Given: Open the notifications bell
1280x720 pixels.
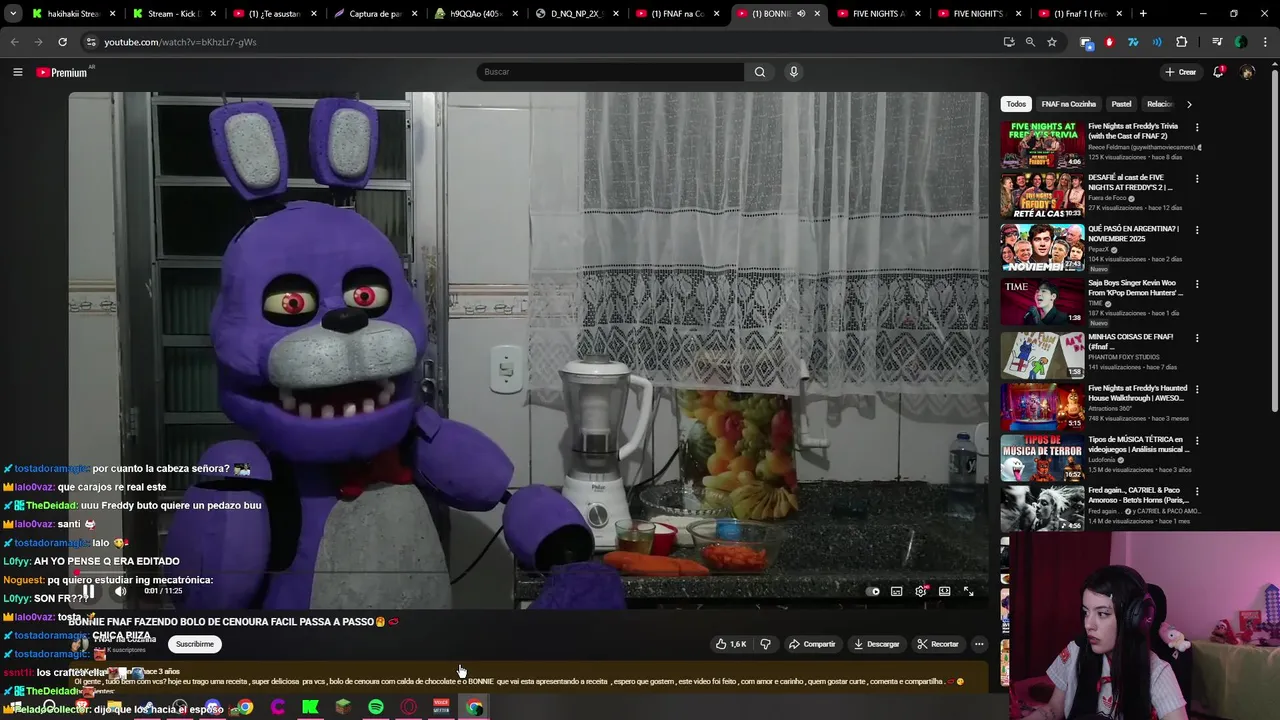Looking at the screenshot, I should pyautogui.click(x=1218, y=72).
